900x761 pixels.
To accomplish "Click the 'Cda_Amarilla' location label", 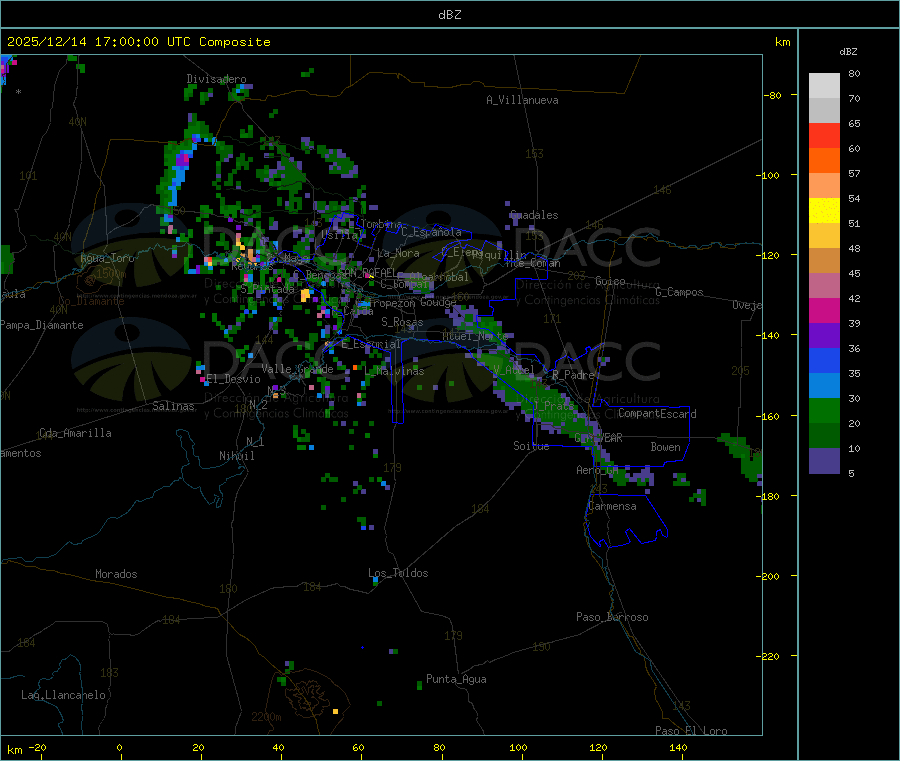I will pyautogui.click(x=75, y=433).
